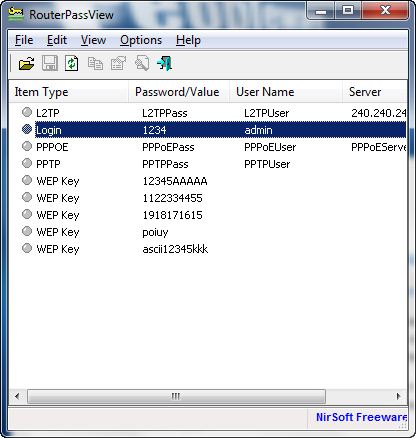Screen dimensions: 416x438
Task: Click the L2TPPass password value
Action: pyautogui.click(x=165, y=113)
